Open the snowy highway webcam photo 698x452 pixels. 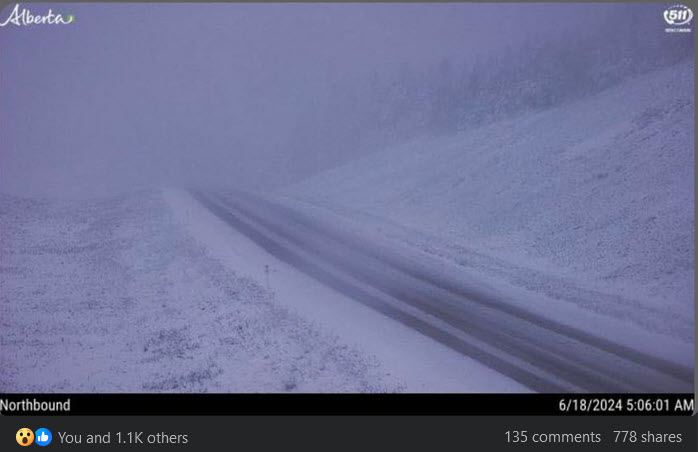click(347, 198)
